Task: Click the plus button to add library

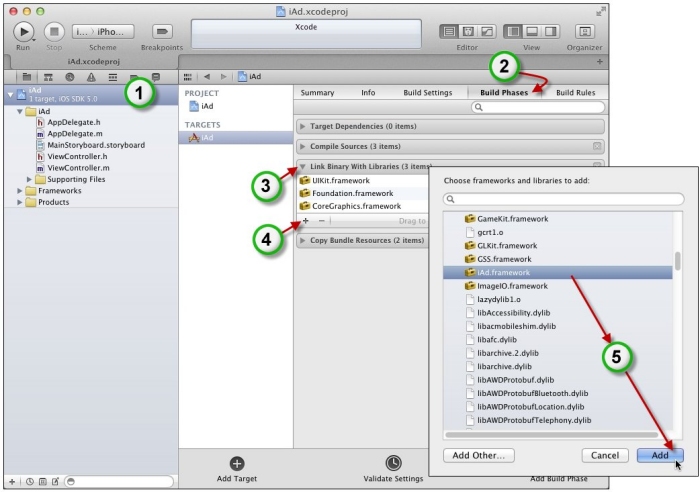Action: point(306,221)
